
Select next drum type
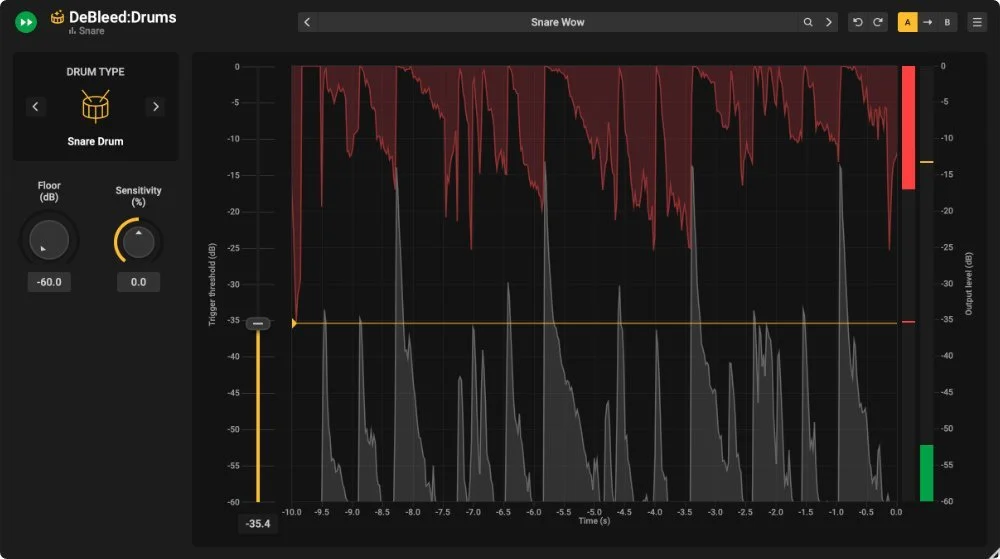pos(156,106)
